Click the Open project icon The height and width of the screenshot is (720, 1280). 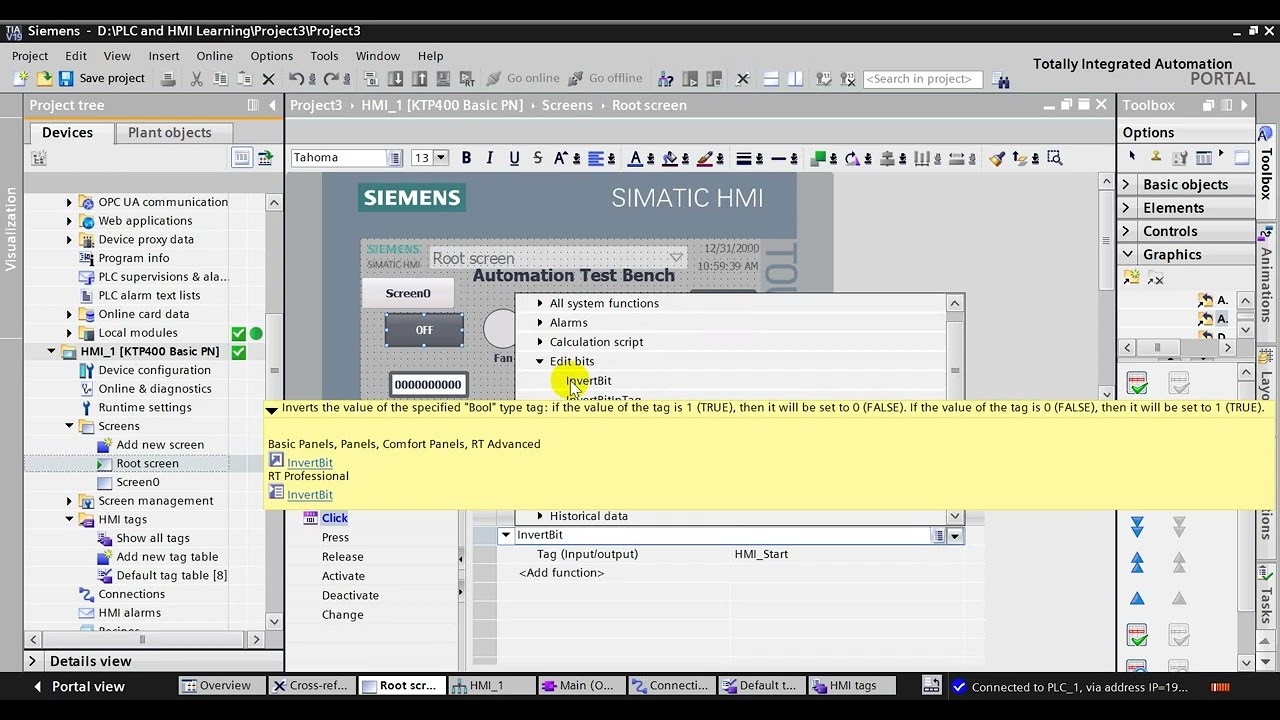[44, 78]
